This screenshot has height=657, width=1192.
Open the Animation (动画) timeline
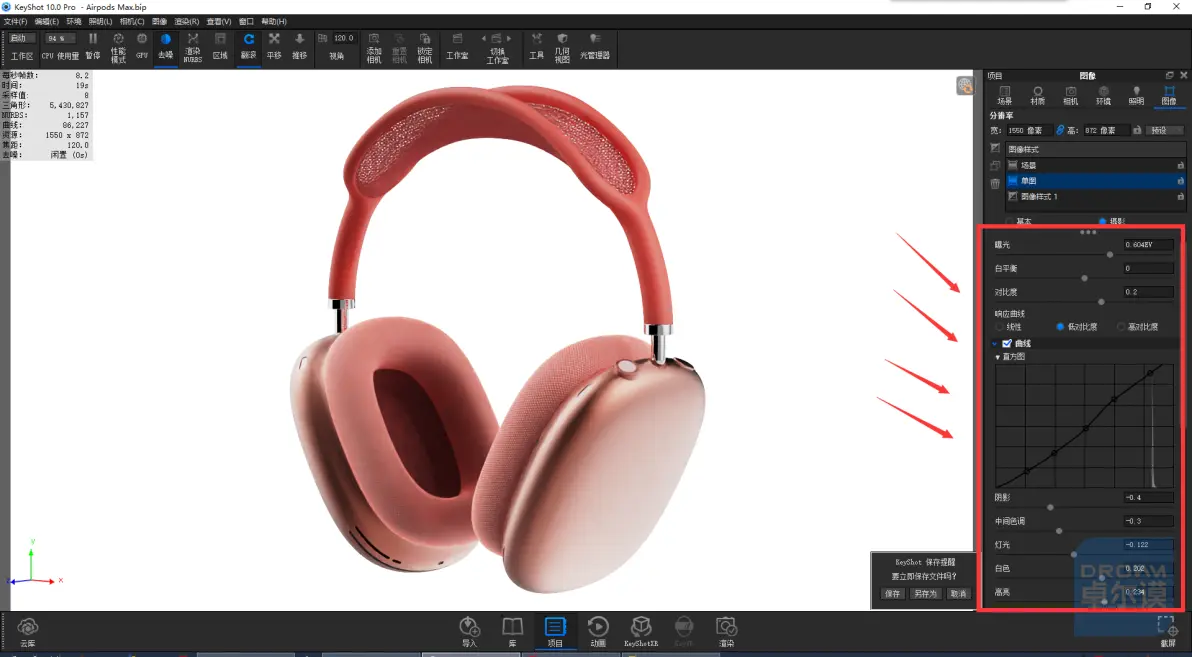pyautogui.click(x=598, y=633)
